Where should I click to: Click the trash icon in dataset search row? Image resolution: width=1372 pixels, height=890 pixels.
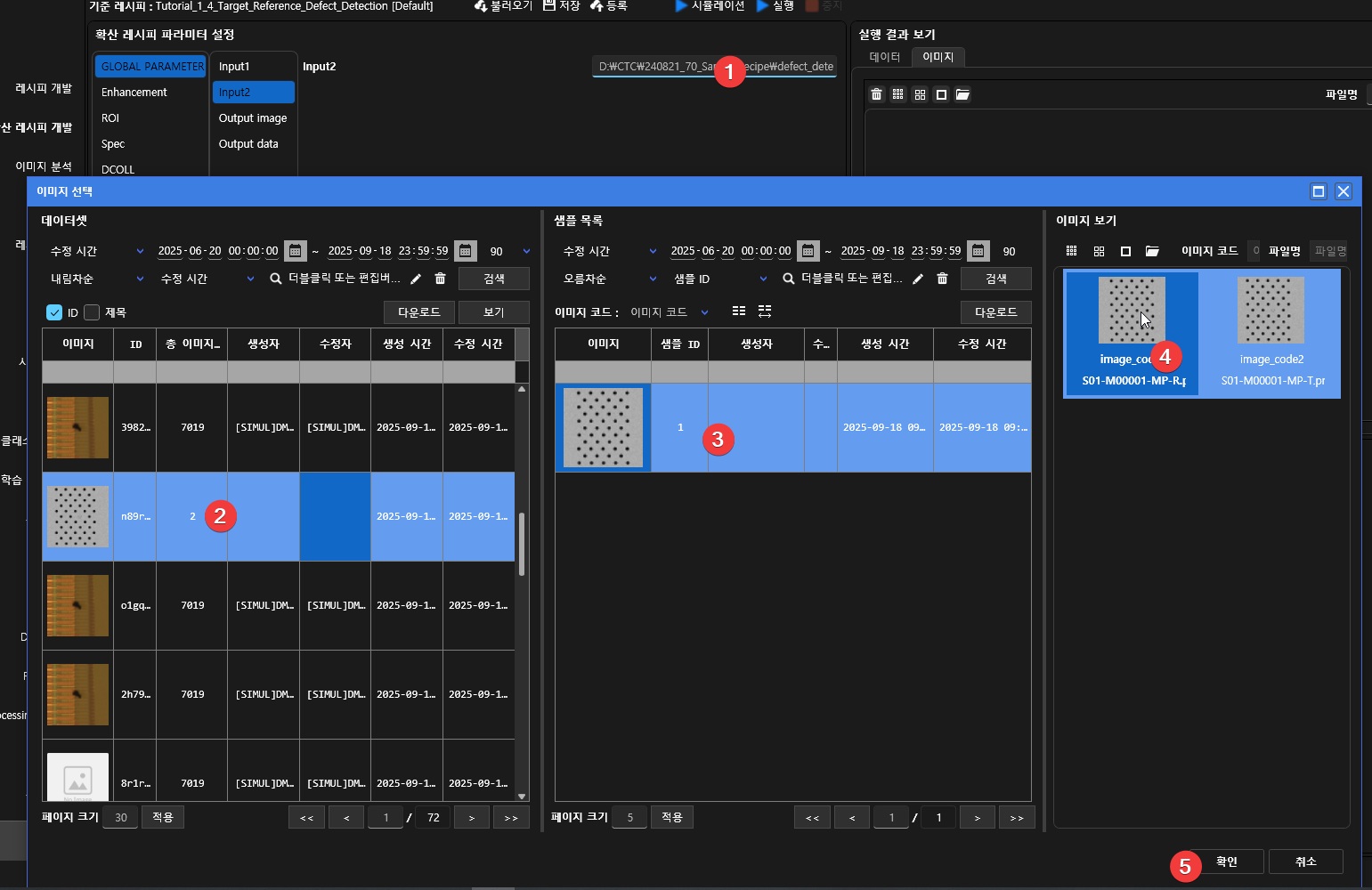click(x=440, y=279)
